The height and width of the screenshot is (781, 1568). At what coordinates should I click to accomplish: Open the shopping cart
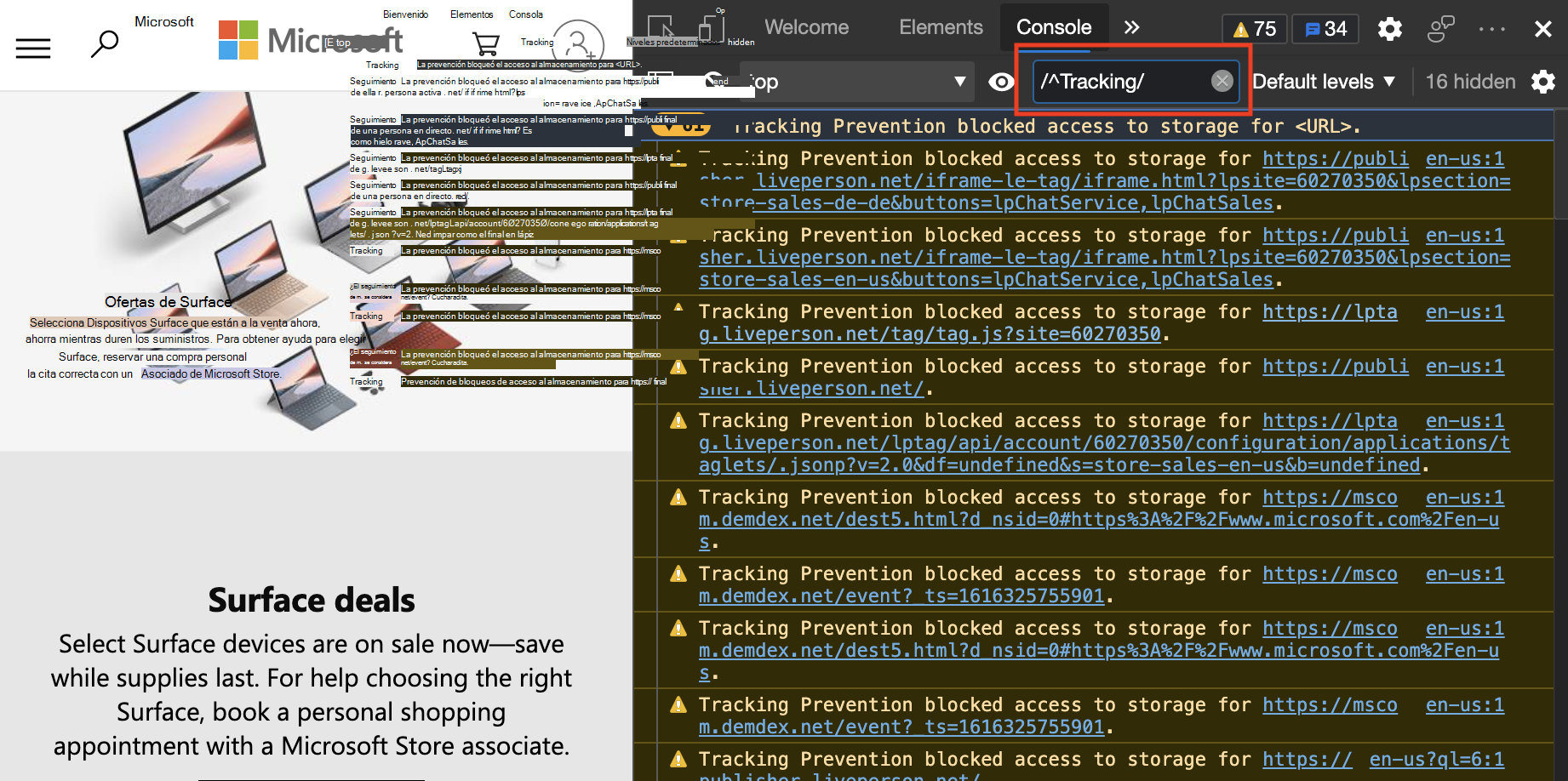click(x=485, y=43)
